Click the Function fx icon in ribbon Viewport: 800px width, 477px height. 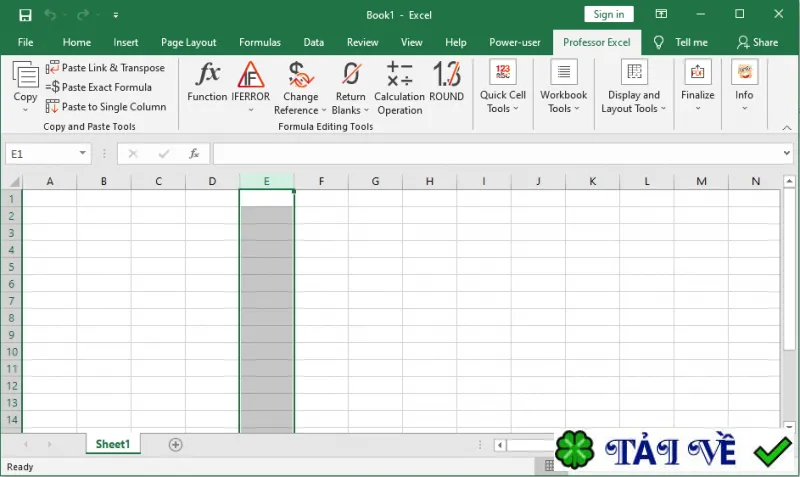point(207,74)
